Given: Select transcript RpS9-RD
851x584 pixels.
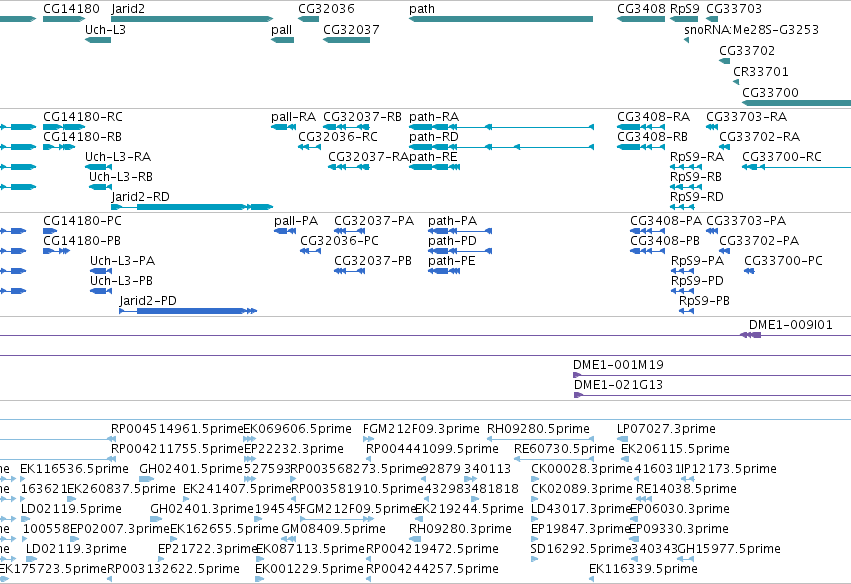Looking at the screenshot, I should [x=697, y=197].
